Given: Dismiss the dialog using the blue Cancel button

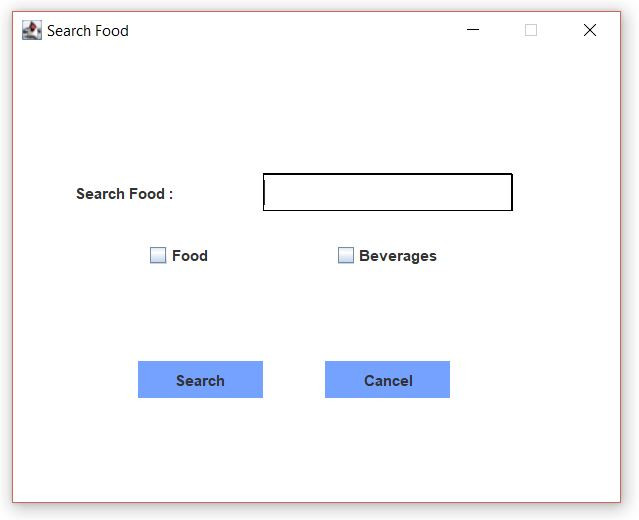Looking at the screenshot, I should pos(388,379).
